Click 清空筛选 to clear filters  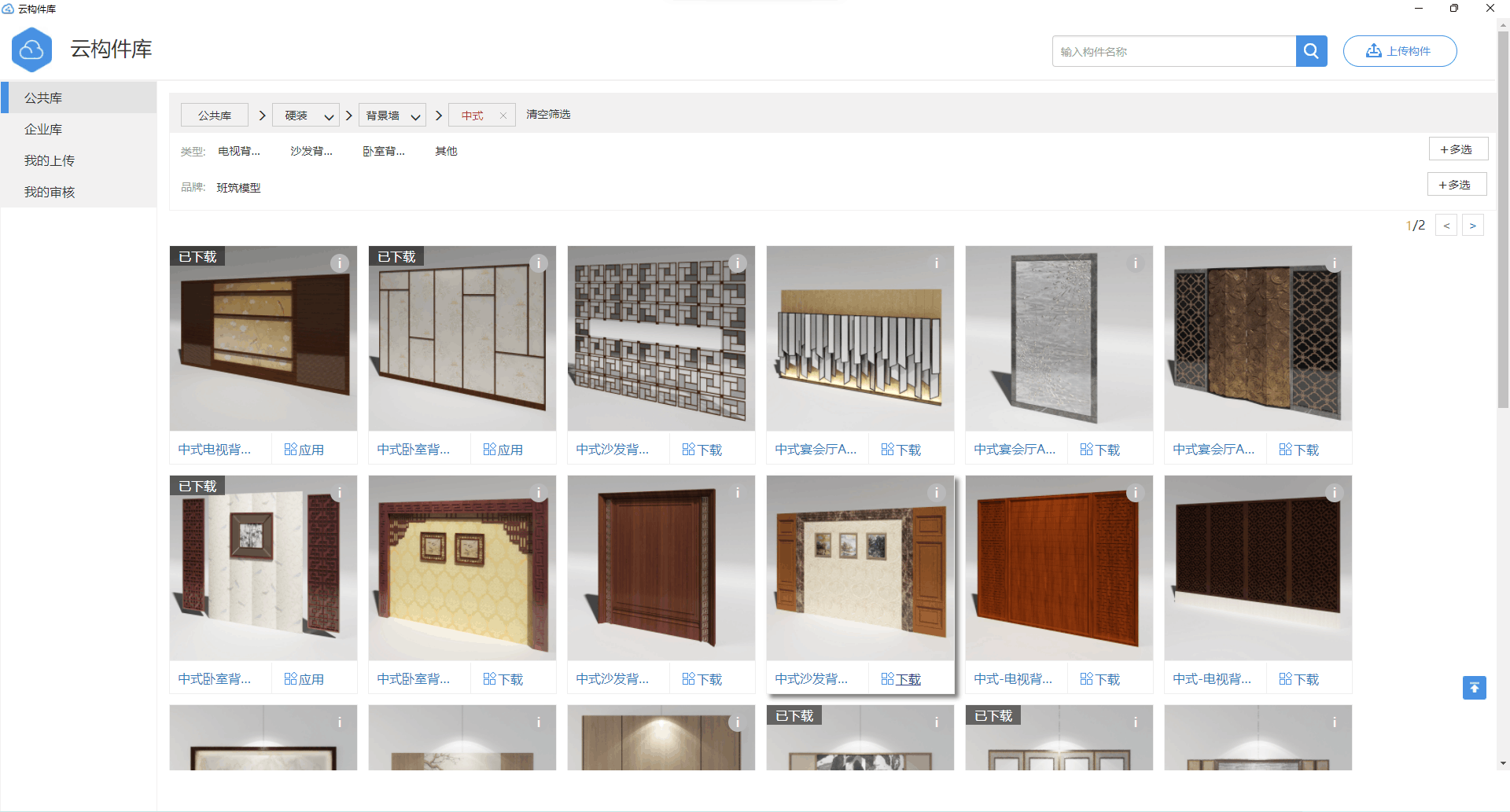[548, 115]
